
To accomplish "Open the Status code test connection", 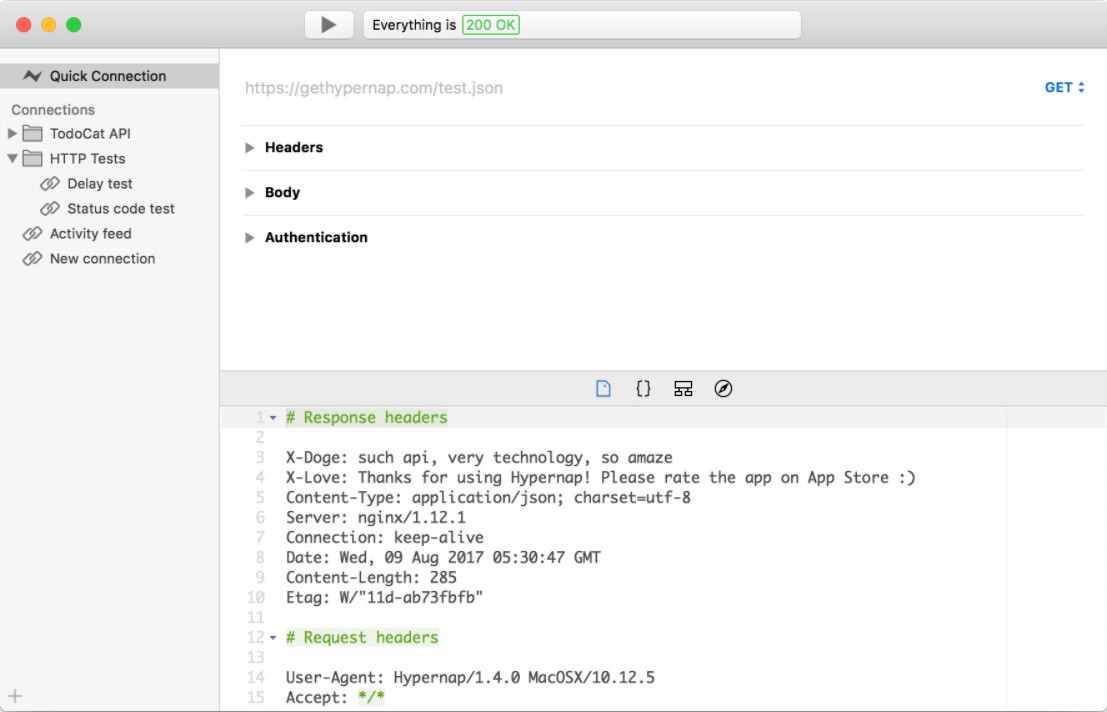I will point(121,209).
